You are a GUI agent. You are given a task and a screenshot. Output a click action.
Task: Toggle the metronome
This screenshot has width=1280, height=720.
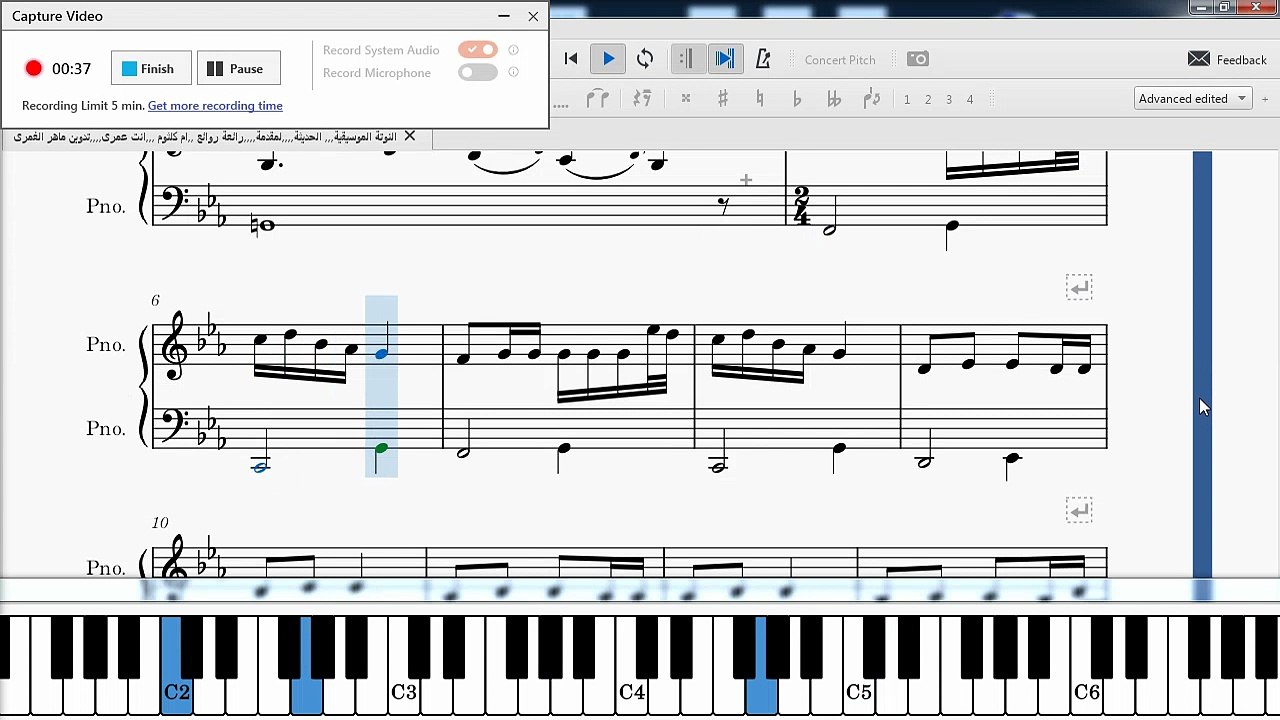[763, 59]
